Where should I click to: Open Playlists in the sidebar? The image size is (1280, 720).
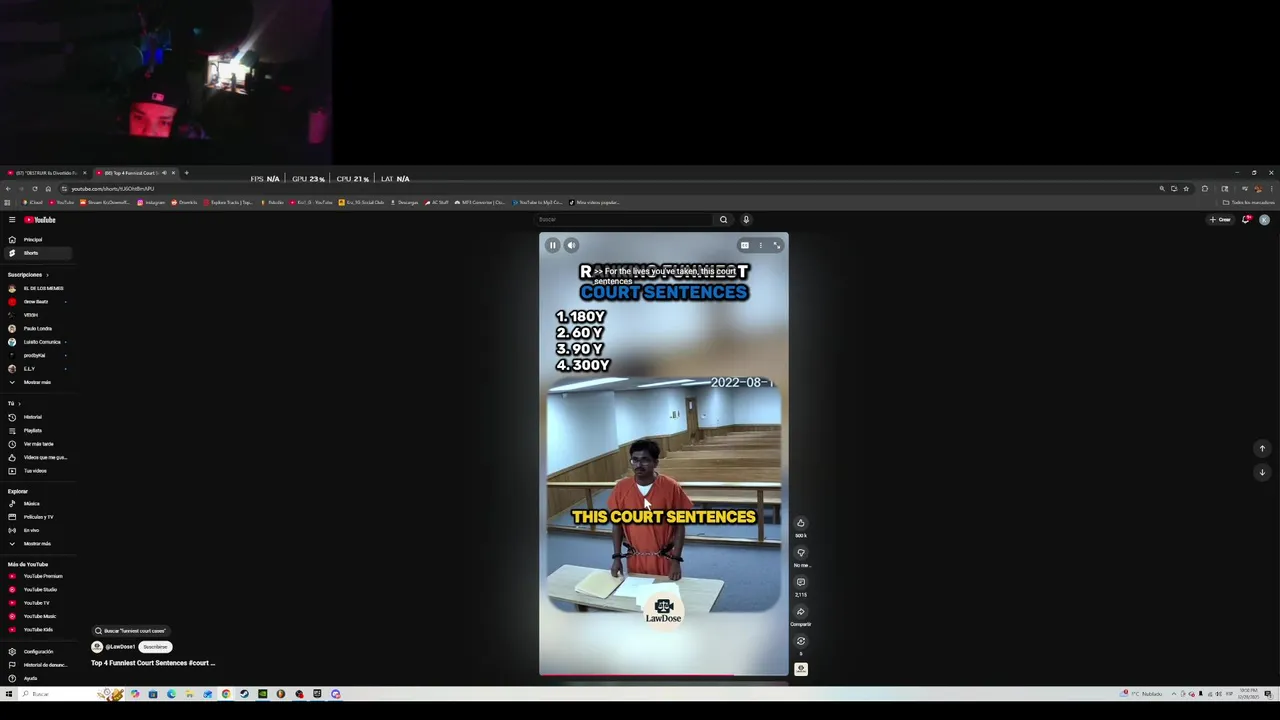(37, 430)
